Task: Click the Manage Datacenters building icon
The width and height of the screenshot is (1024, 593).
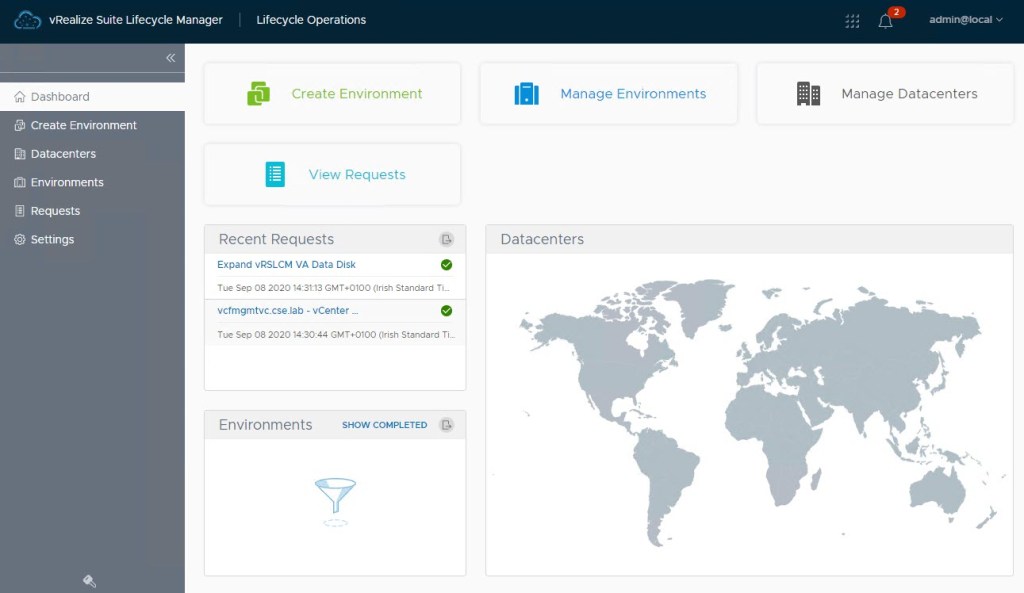Action: (x=808, y=94)
